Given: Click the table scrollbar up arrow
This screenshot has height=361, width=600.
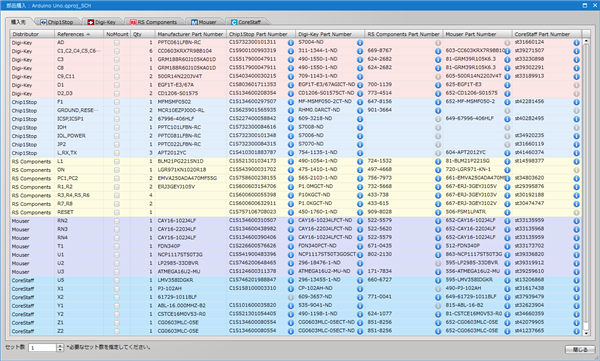Looking at the screenshot, I should point(585,41).
